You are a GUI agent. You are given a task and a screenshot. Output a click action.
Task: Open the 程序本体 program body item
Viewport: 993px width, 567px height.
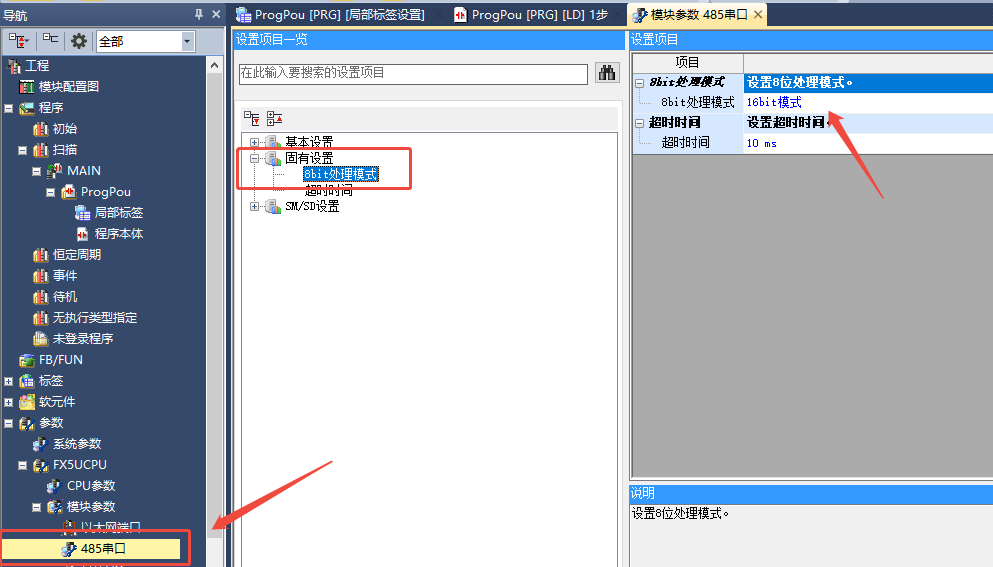click(118, 234)
